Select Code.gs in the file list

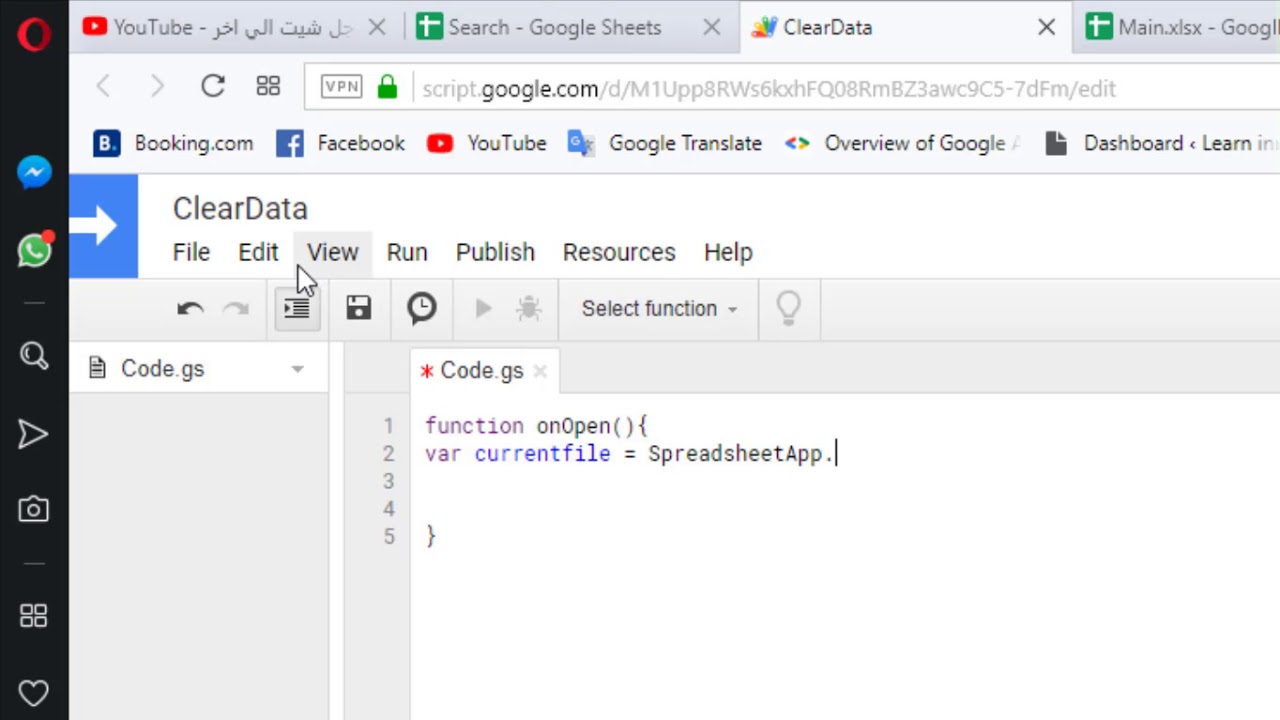tap(162, 369)
